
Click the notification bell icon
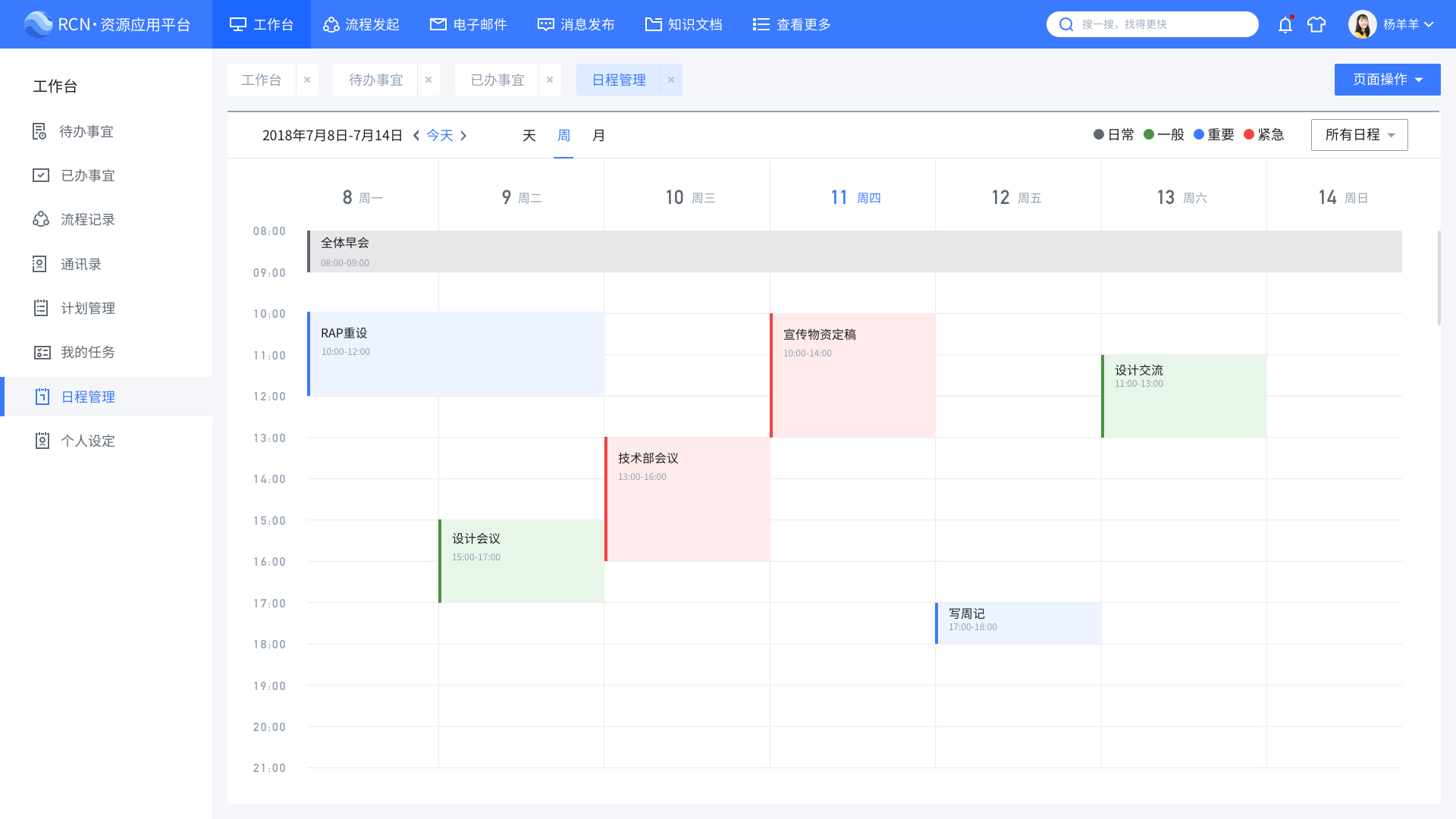(x=1285, y=25)
